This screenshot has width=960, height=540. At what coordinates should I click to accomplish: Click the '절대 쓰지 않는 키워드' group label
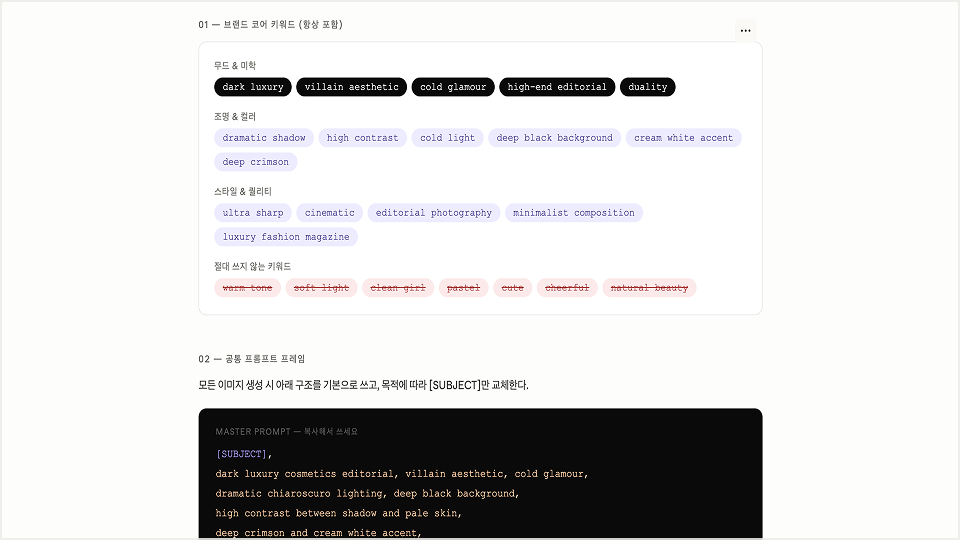tap(252, 266)
